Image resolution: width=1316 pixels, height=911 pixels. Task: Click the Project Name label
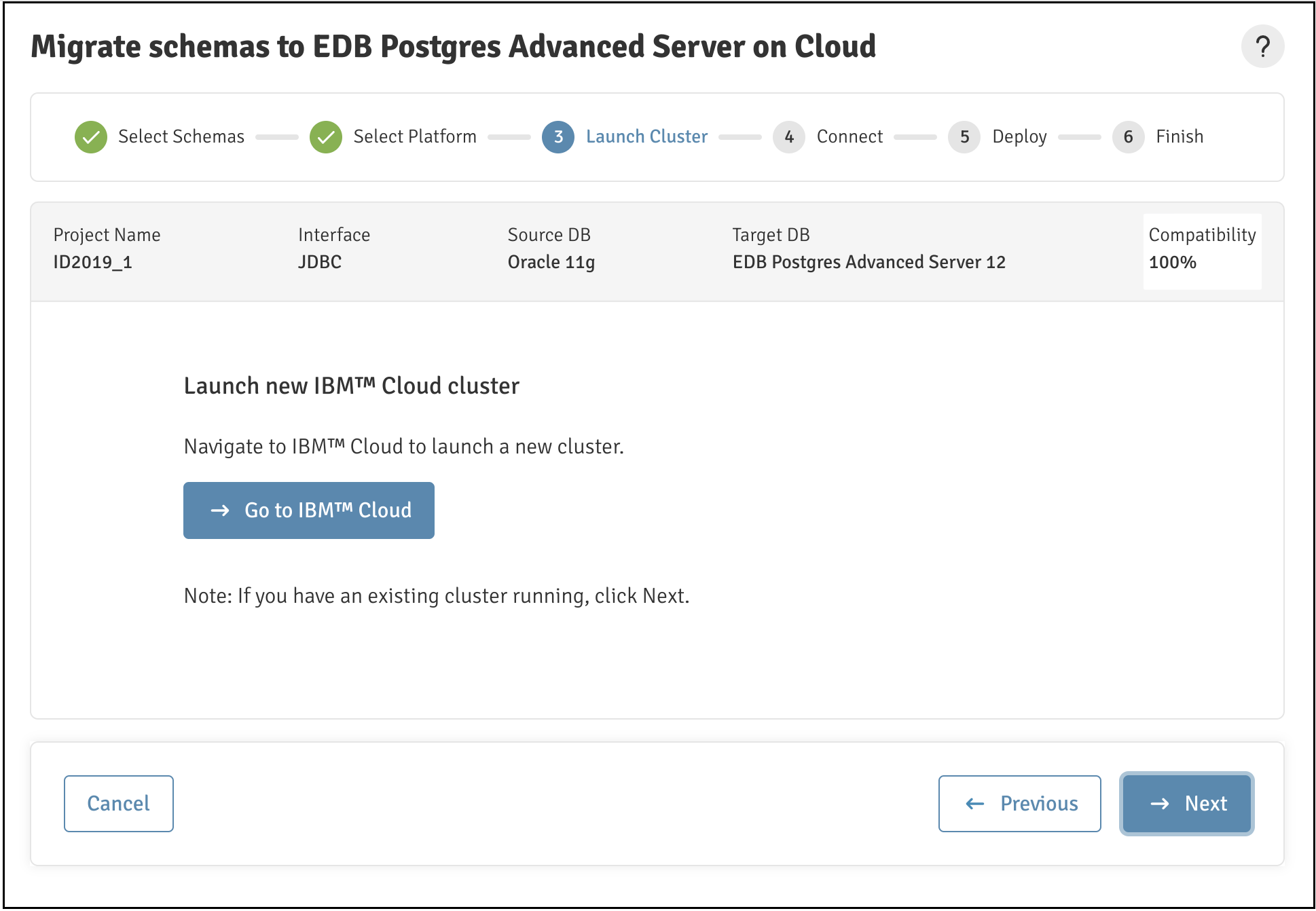tap(107, 236)
